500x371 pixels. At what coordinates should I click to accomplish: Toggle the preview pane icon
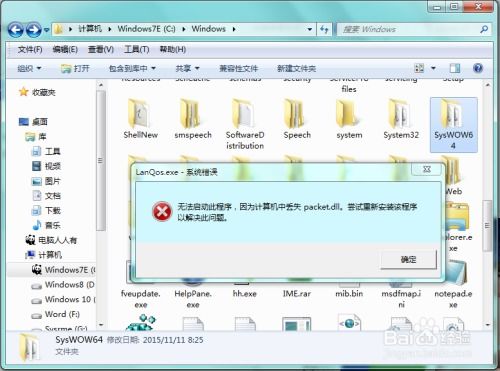click(x=455, y=68)
